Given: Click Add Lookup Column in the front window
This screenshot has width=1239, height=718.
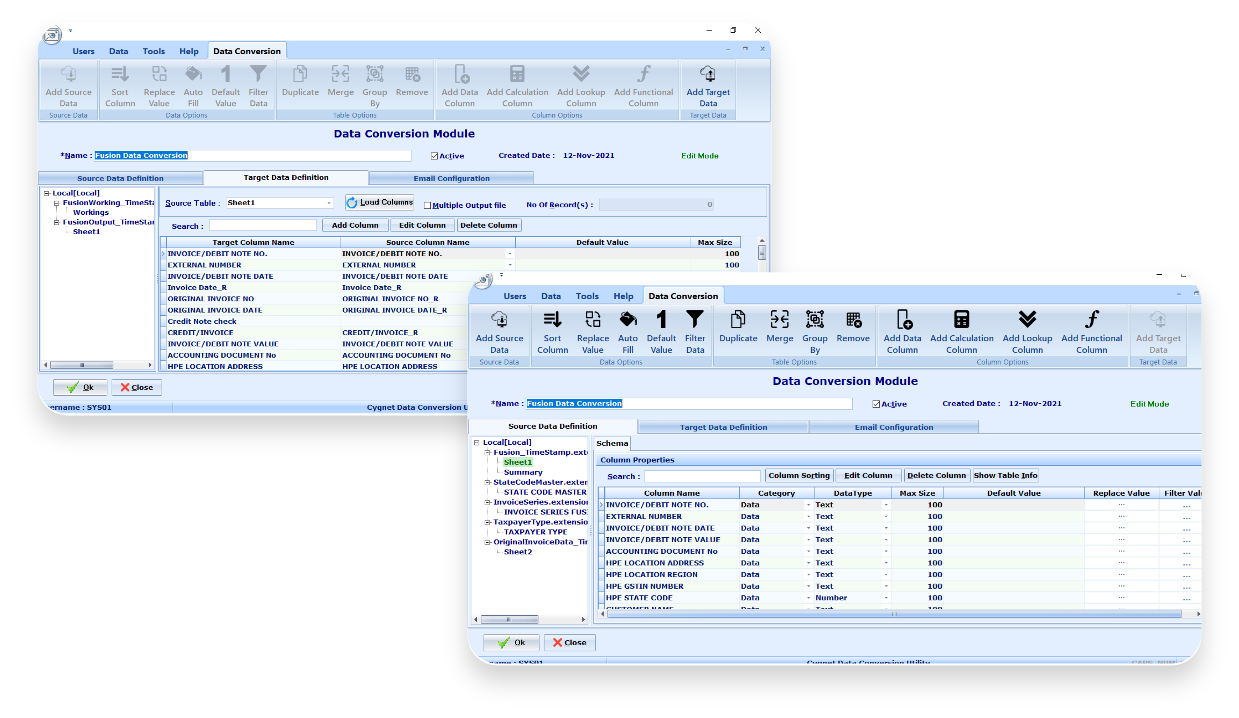Looking at the screenshot, I should point(1027,331).
